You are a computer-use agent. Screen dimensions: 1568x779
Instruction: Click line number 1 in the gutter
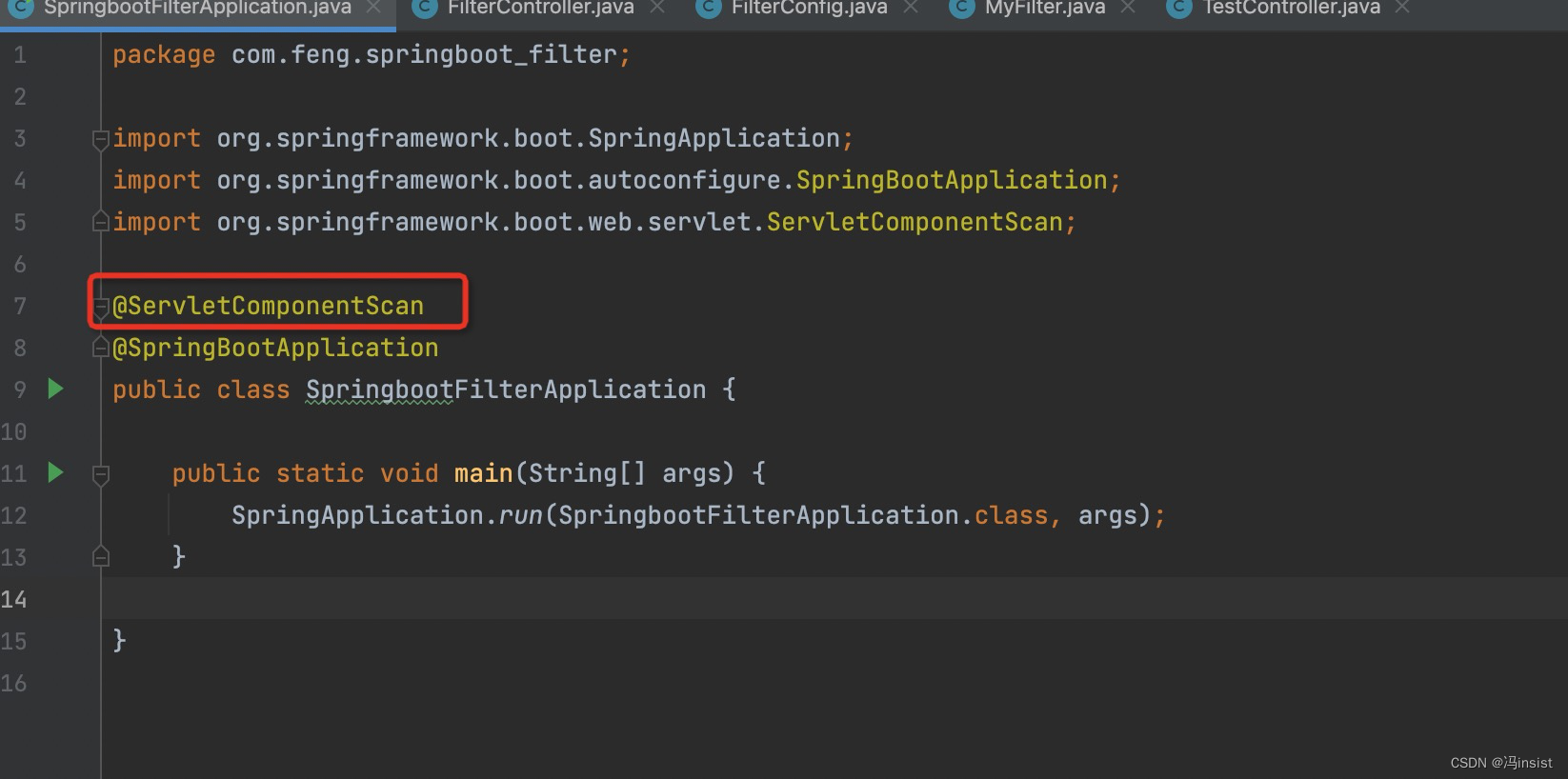20,55
